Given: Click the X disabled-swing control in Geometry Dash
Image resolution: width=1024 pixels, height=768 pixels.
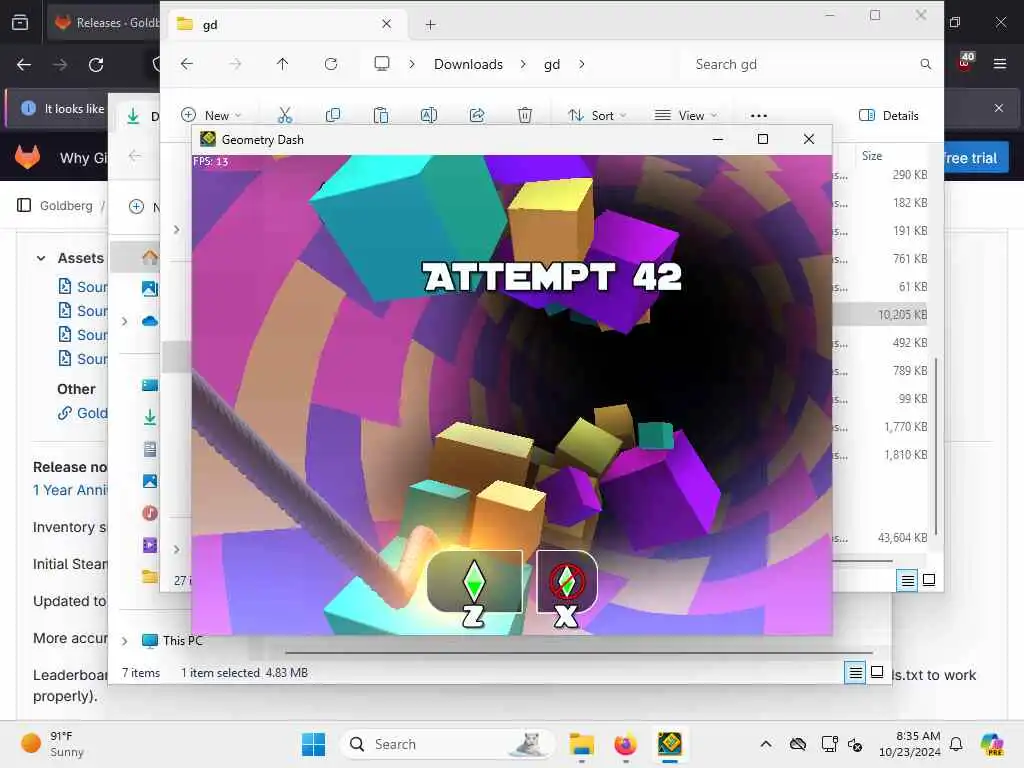Looking at the screenshot, I should pyautogui.click(x=566, y=582).
